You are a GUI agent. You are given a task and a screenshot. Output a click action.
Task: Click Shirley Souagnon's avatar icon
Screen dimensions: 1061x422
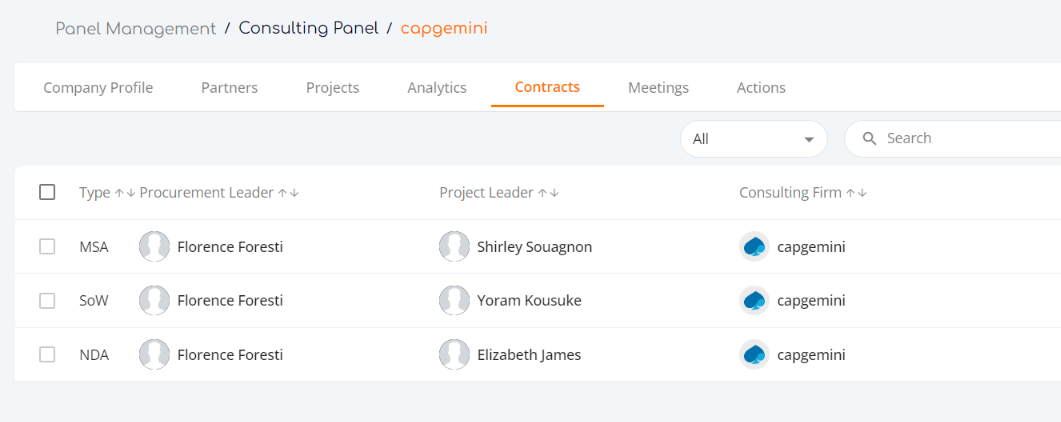coord(454,247)
